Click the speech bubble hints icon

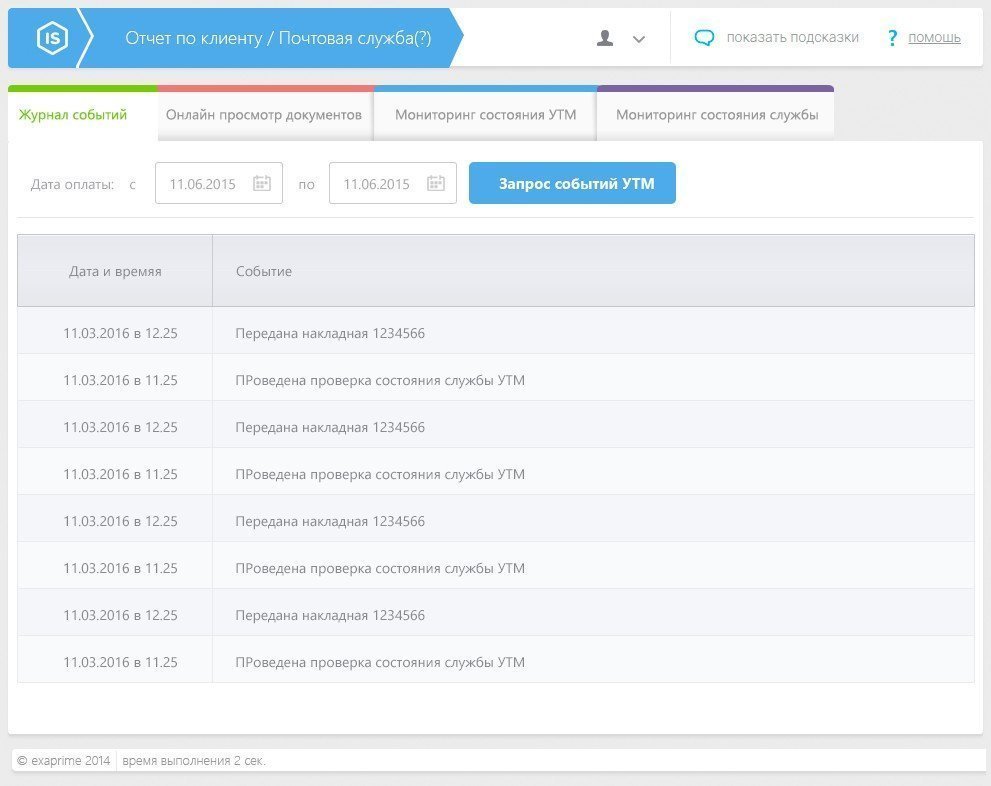click(x=704, y=38)
